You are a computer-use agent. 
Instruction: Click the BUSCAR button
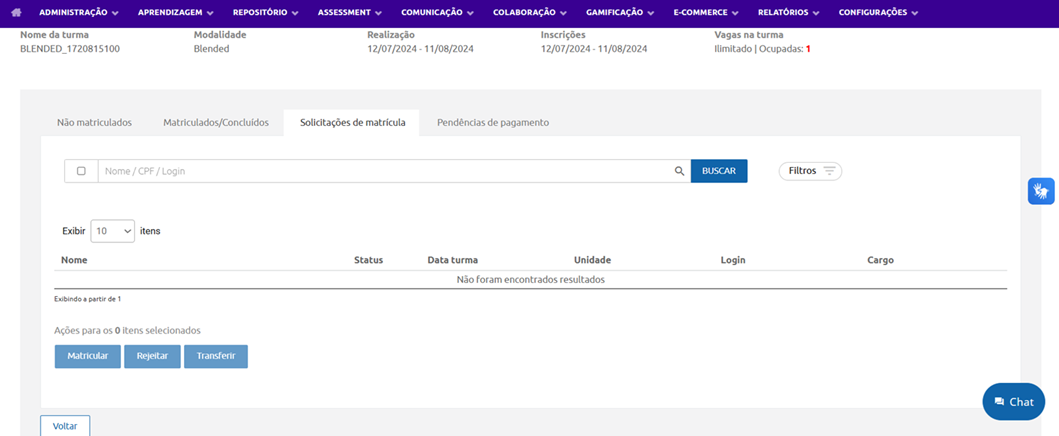coord(719,171)
